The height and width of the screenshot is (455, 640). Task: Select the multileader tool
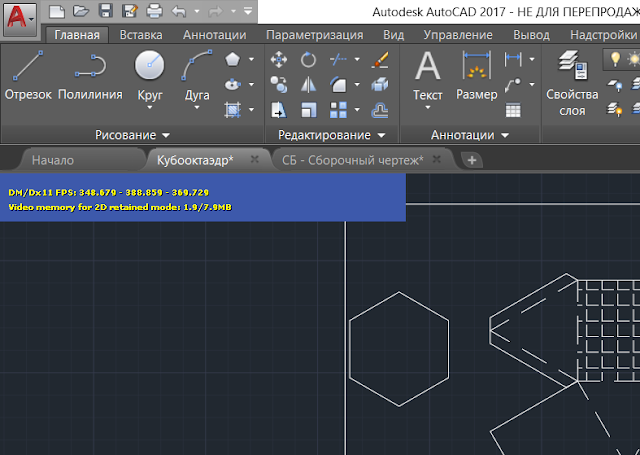(x=513, y=85)
